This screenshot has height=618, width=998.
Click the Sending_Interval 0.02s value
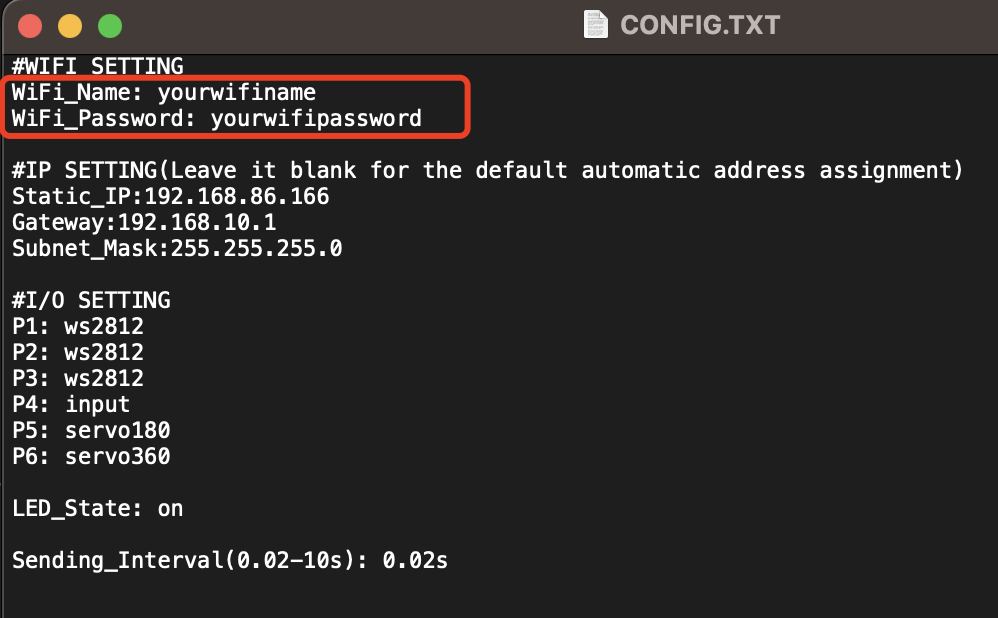point(415,560)
